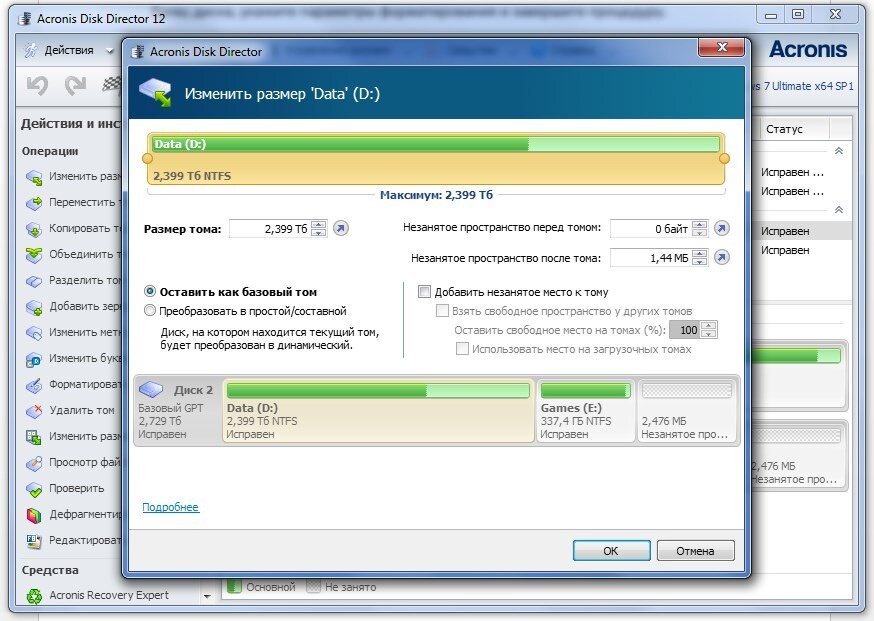The image size is (874, 621).
Task: Click the Actions menu icon in main window
Action: pyautogui.click(x=31, y=50)
